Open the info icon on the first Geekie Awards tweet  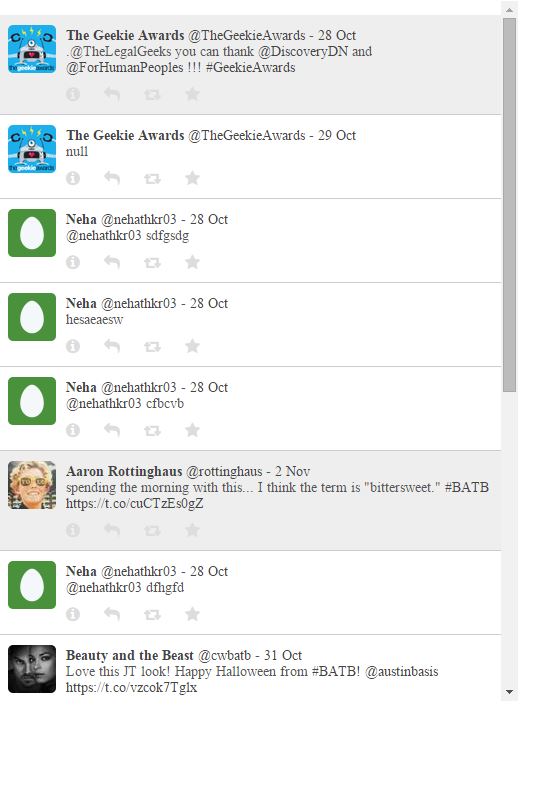tap(73, 94)
